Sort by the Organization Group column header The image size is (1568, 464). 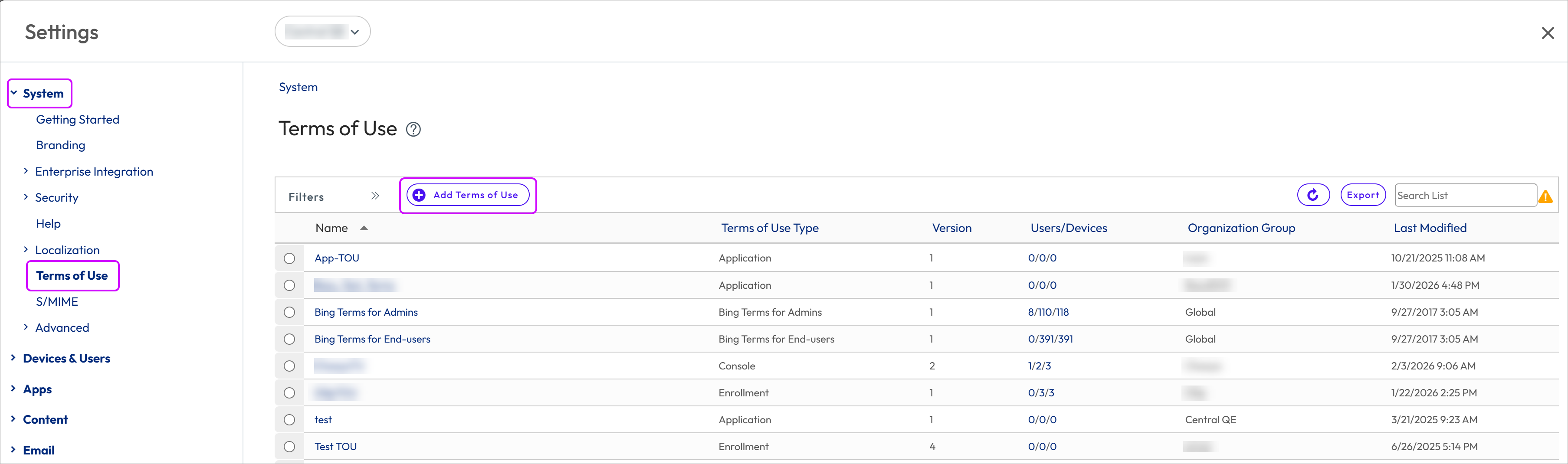point(1241,228)
